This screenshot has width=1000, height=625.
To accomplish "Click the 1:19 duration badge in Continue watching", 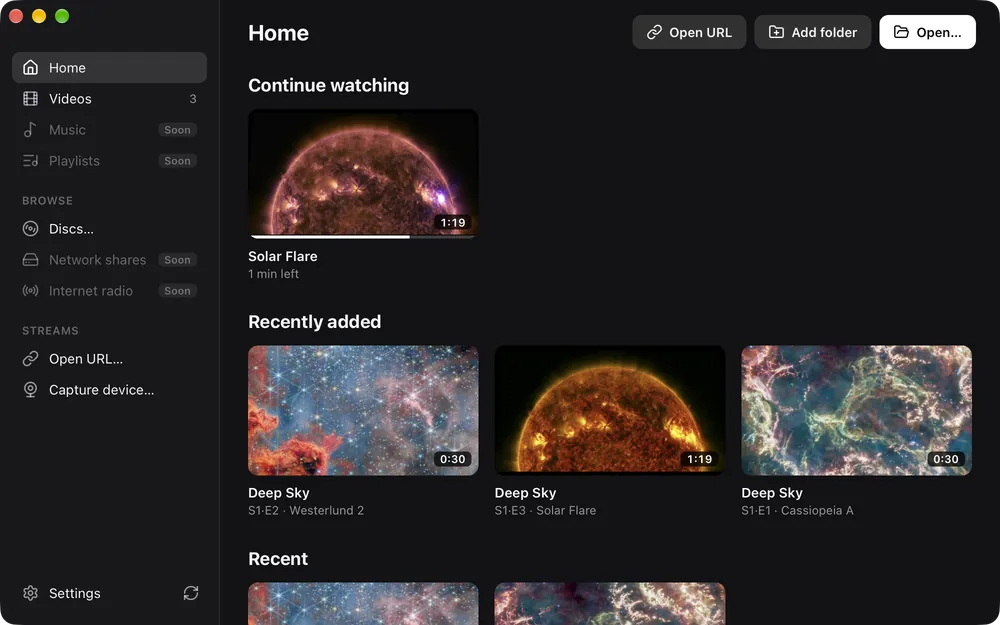I will (x=453, y=223).
